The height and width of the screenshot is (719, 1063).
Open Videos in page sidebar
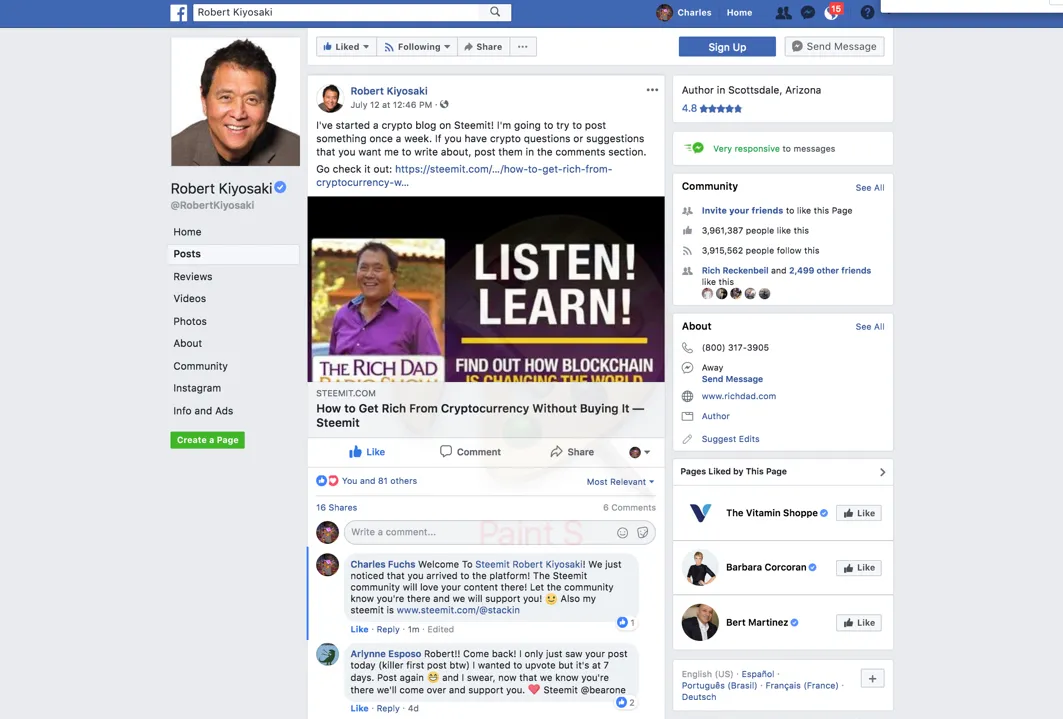189,298
